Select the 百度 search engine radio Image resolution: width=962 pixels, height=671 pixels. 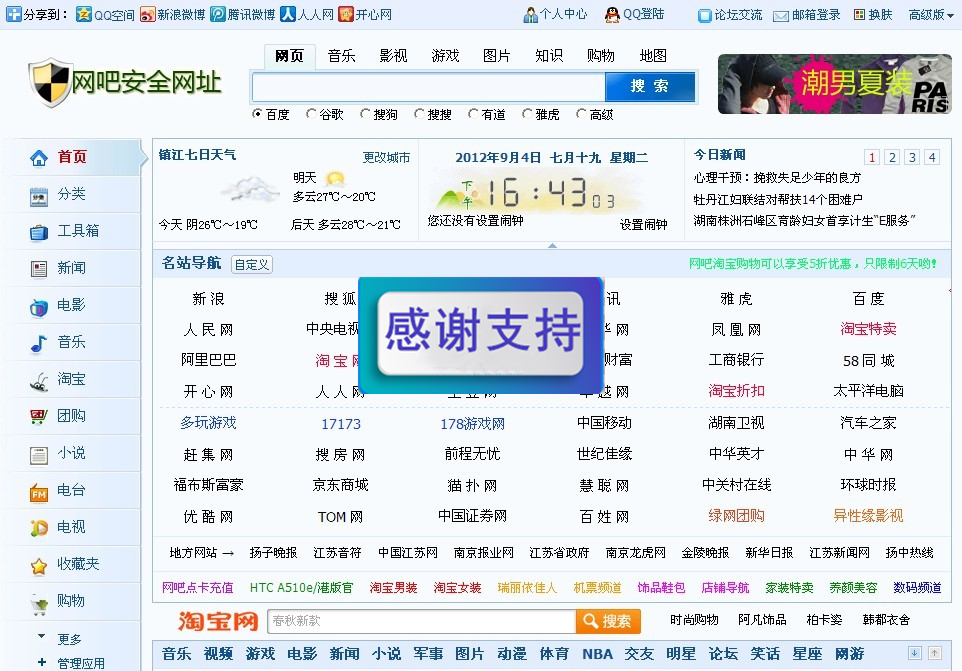point(257,113)
